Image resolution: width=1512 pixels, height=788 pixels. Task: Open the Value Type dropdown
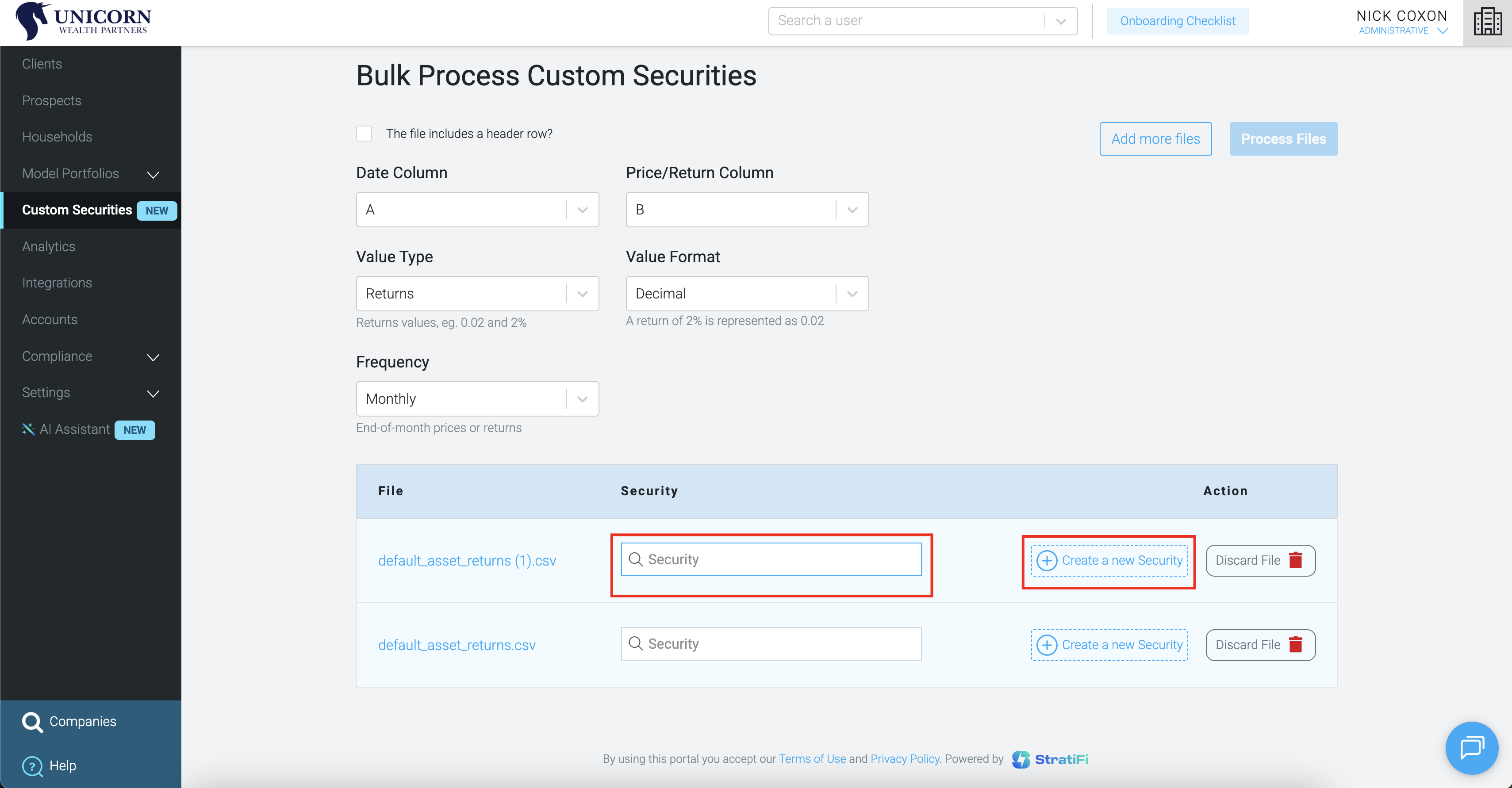pos(477,293)
